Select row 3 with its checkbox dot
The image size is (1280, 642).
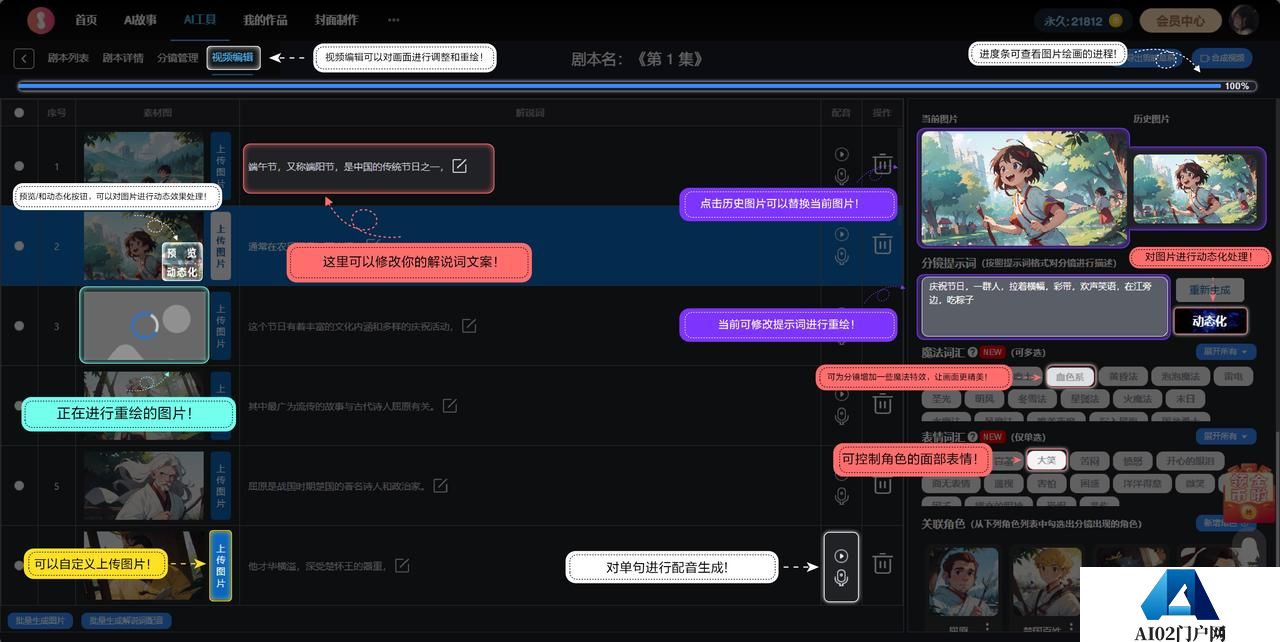pos(19,326)
